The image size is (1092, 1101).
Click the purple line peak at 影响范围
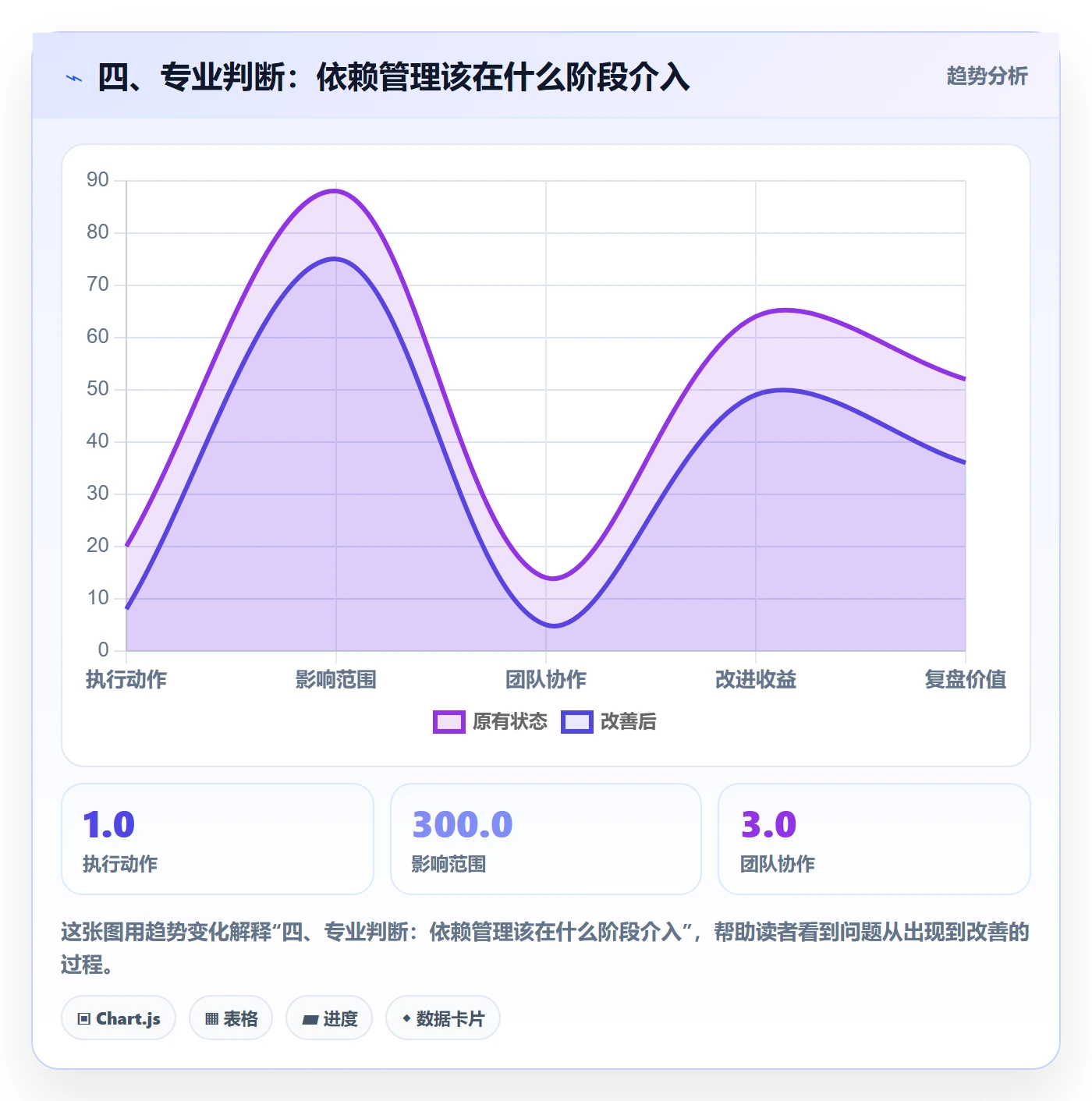[336, 190]
